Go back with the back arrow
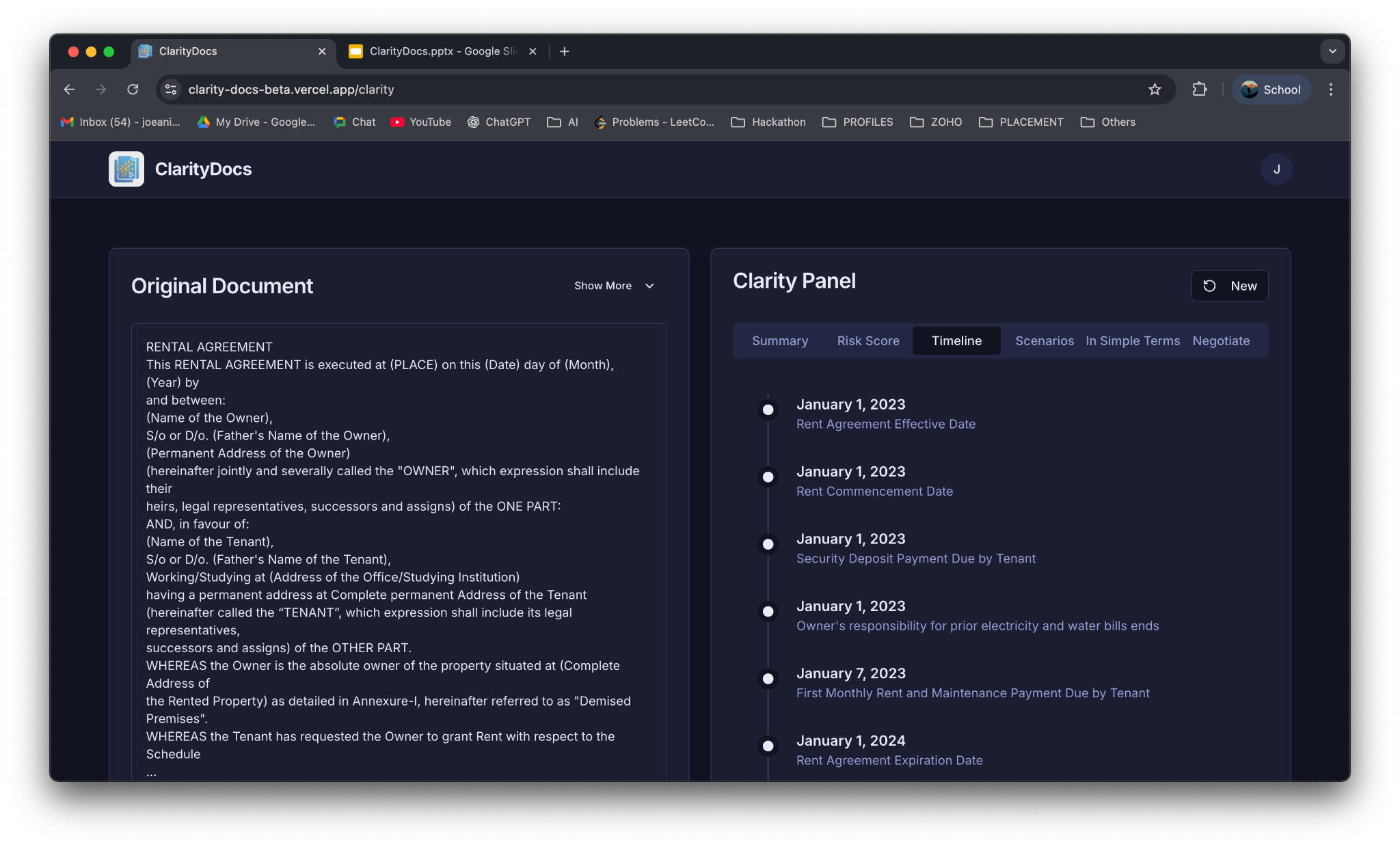The image size is (1400, 847). (x=69, y=90)
